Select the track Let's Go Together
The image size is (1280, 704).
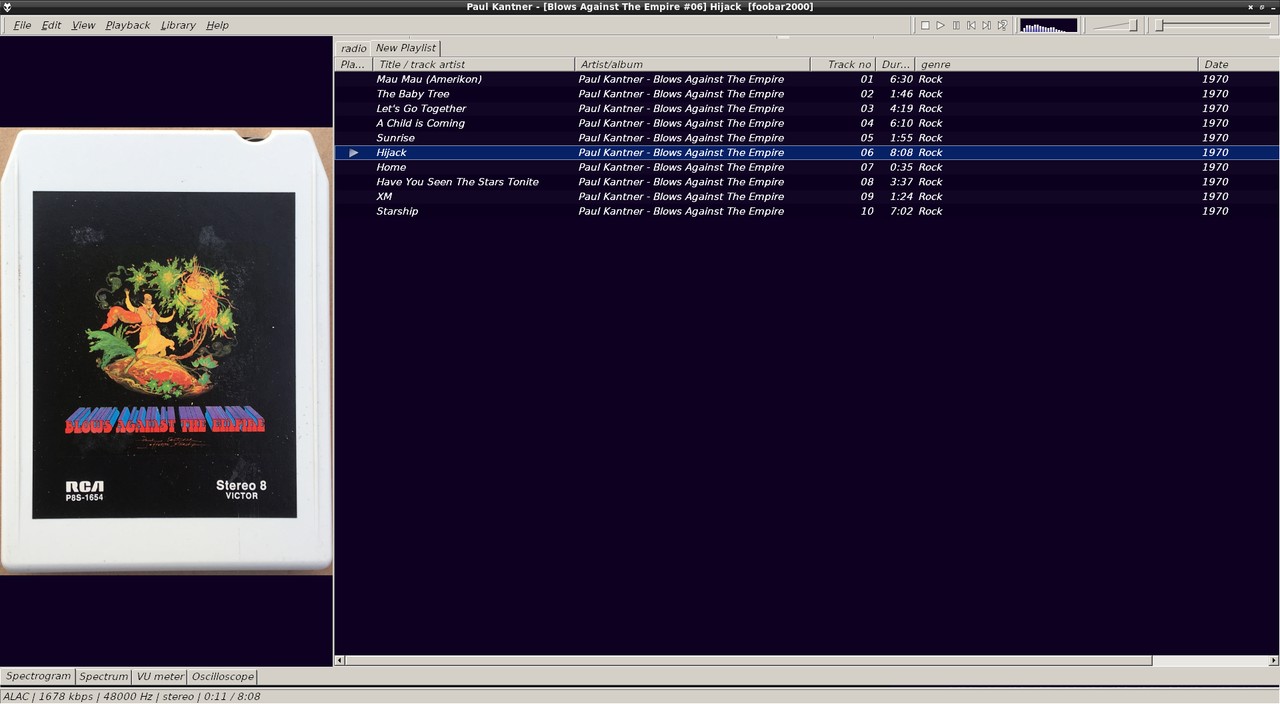[x=807, y=108]
